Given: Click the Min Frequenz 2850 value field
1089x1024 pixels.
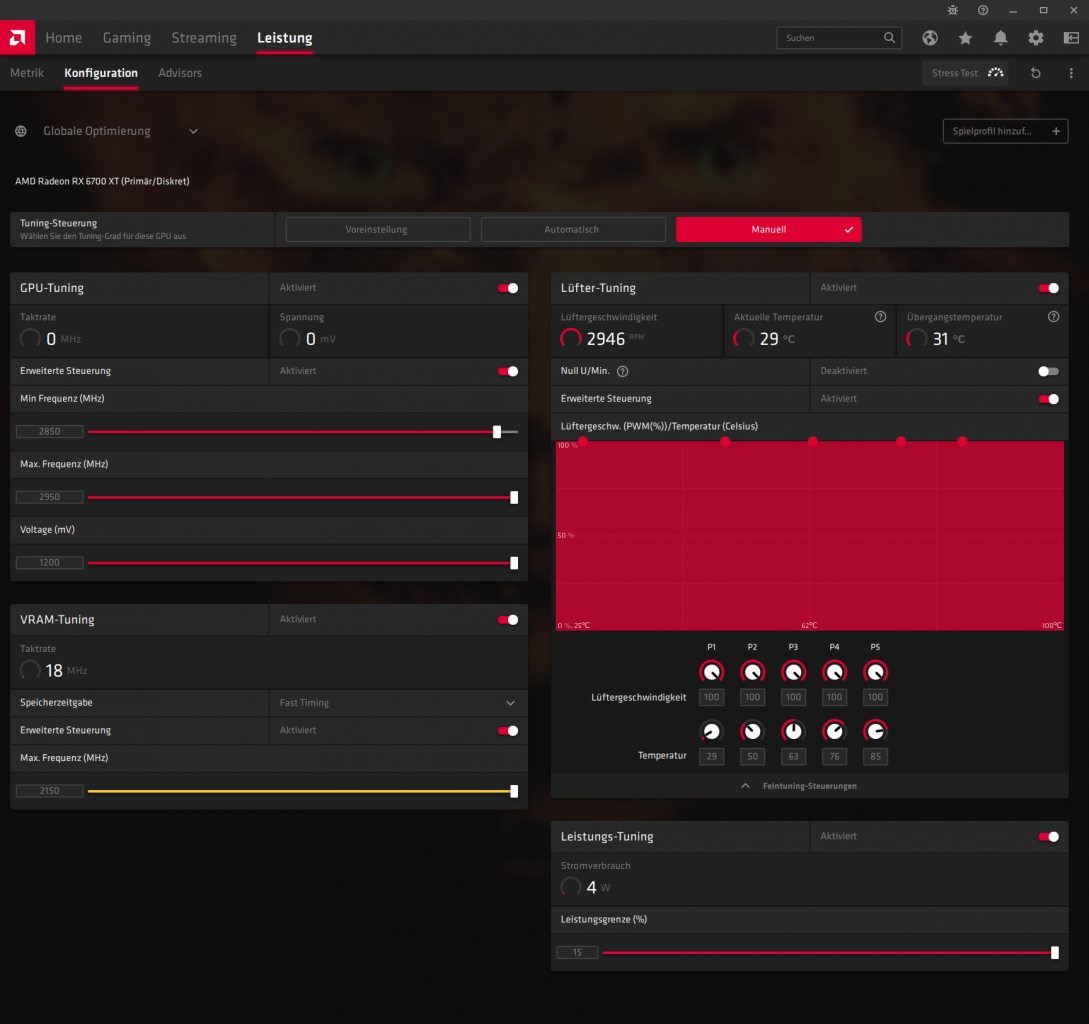Looking at the screenshot, I should 49,431.
